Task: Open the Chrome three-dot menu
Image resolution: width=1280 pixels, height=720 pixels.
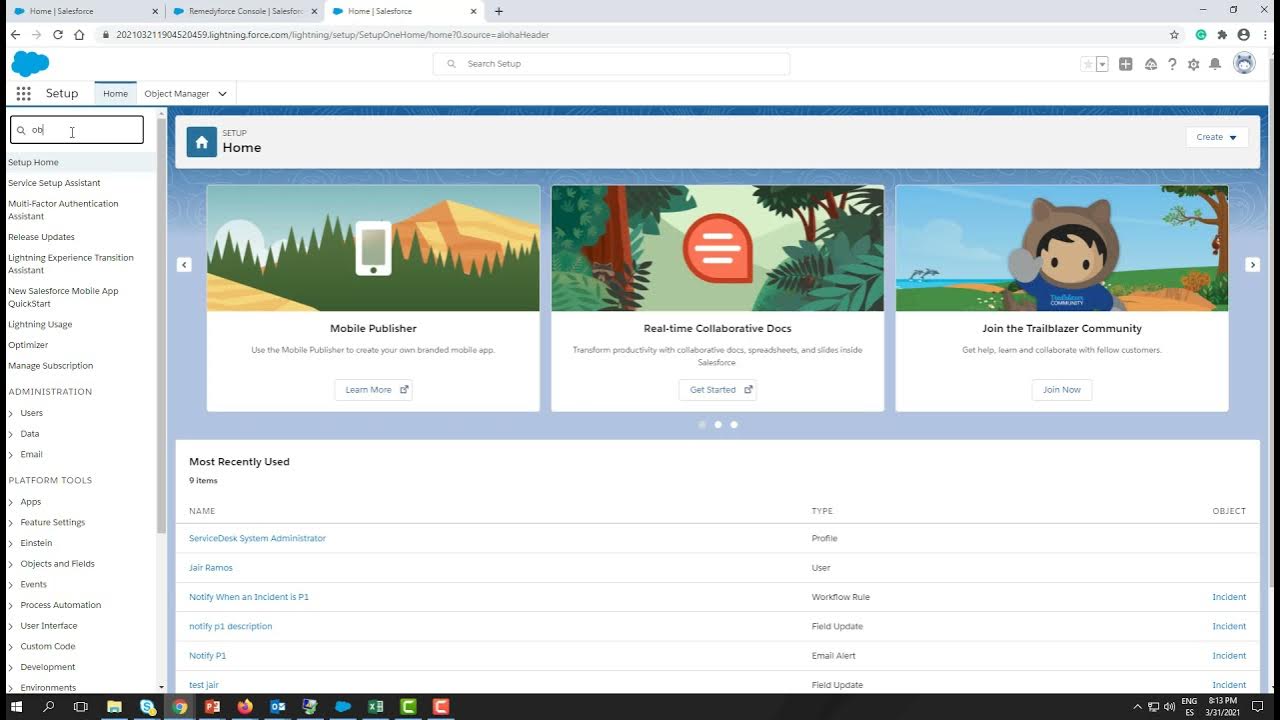Action: tap(1264, 34)
